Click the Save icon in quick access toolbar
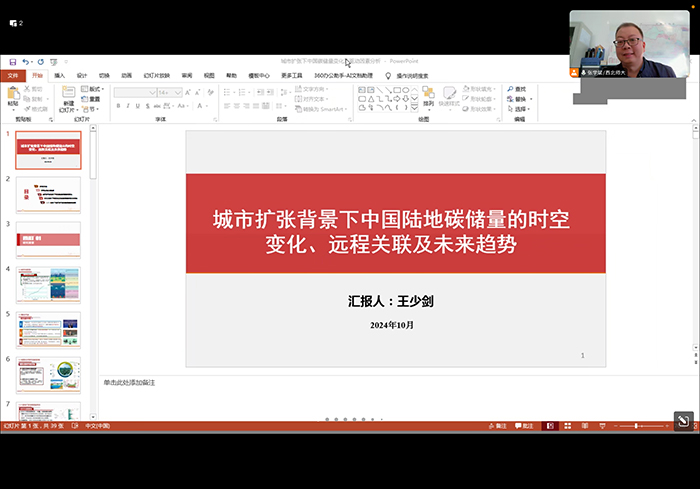700x489 pixels. pos(12,62)
